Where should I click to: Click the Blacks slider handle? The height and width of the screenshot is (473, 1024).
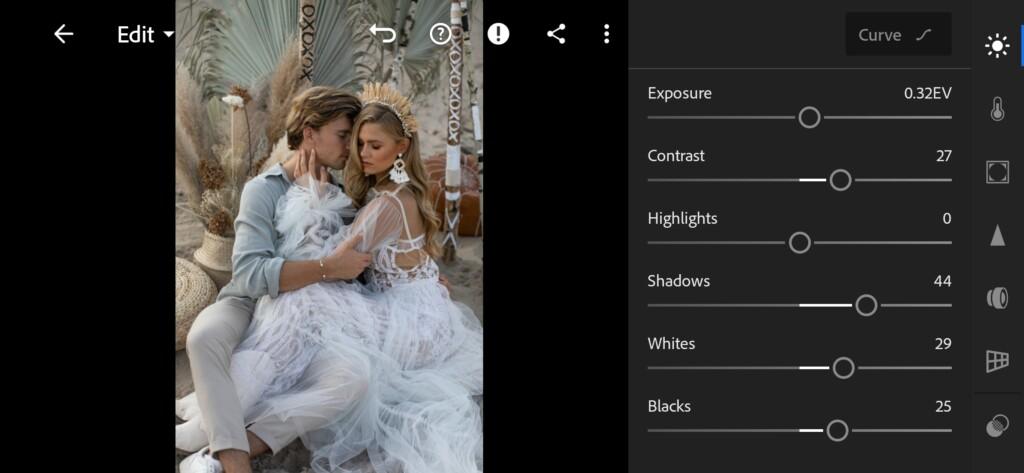click(x=837, y=431)
